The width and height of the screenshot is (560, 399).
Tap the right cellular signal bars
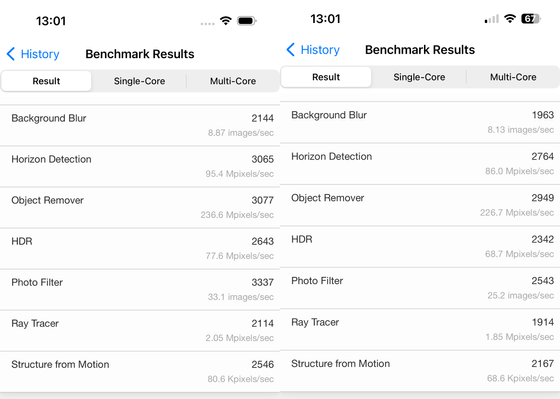pos(491,19)
